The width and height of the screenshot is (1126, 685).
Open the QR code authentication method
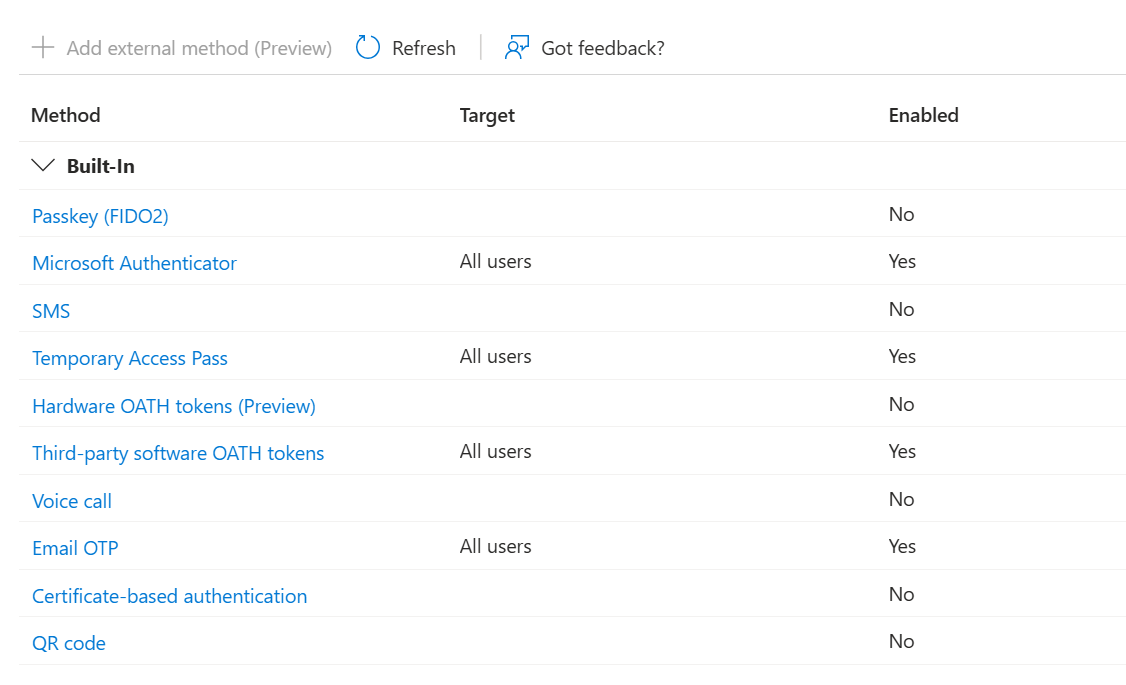point(68,642)
